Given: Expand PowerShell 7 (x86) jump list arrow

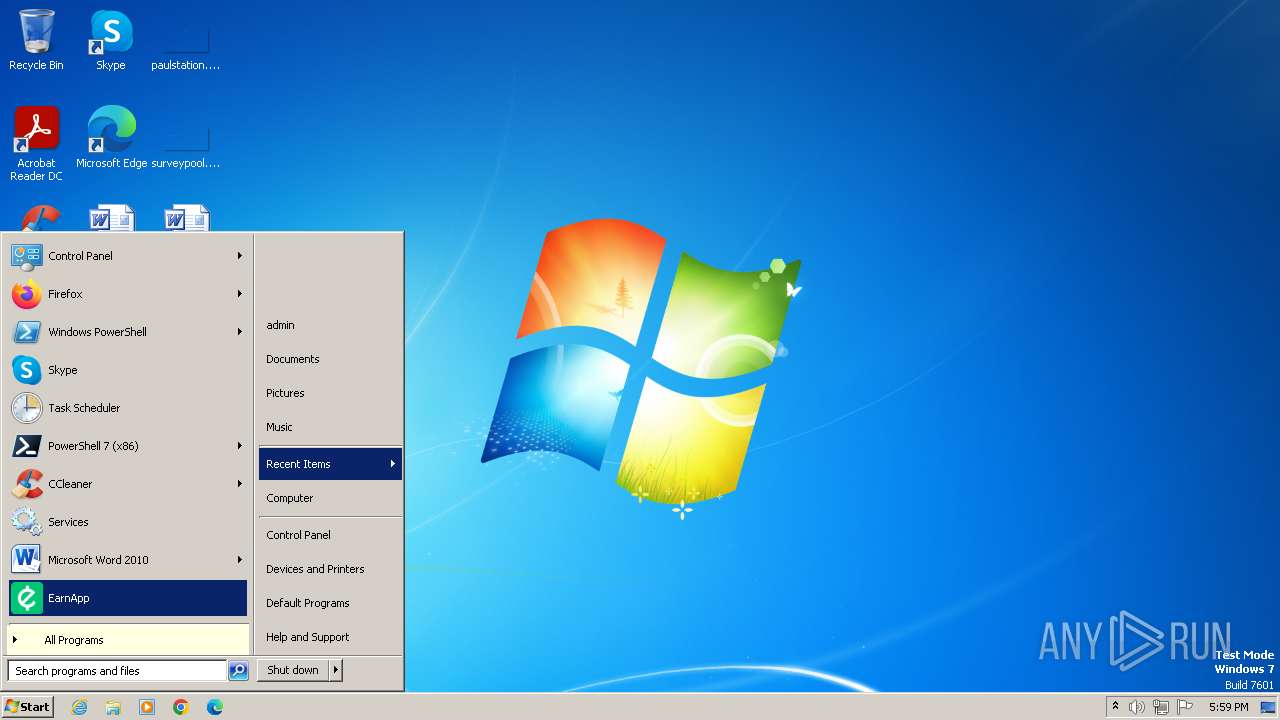Looking at the screenshot, I should pos(240,446).
